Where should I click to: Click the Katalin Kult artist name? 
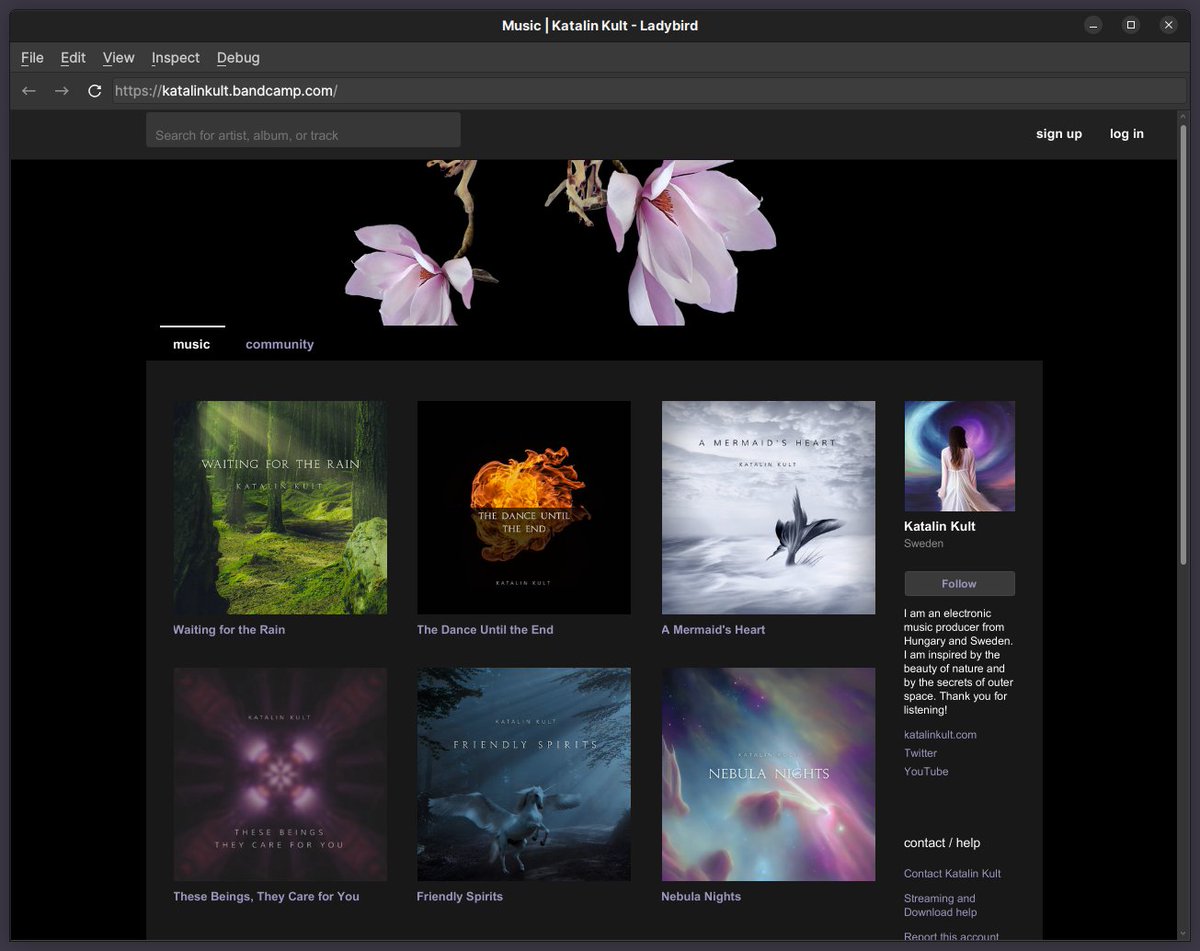point(940,526)
